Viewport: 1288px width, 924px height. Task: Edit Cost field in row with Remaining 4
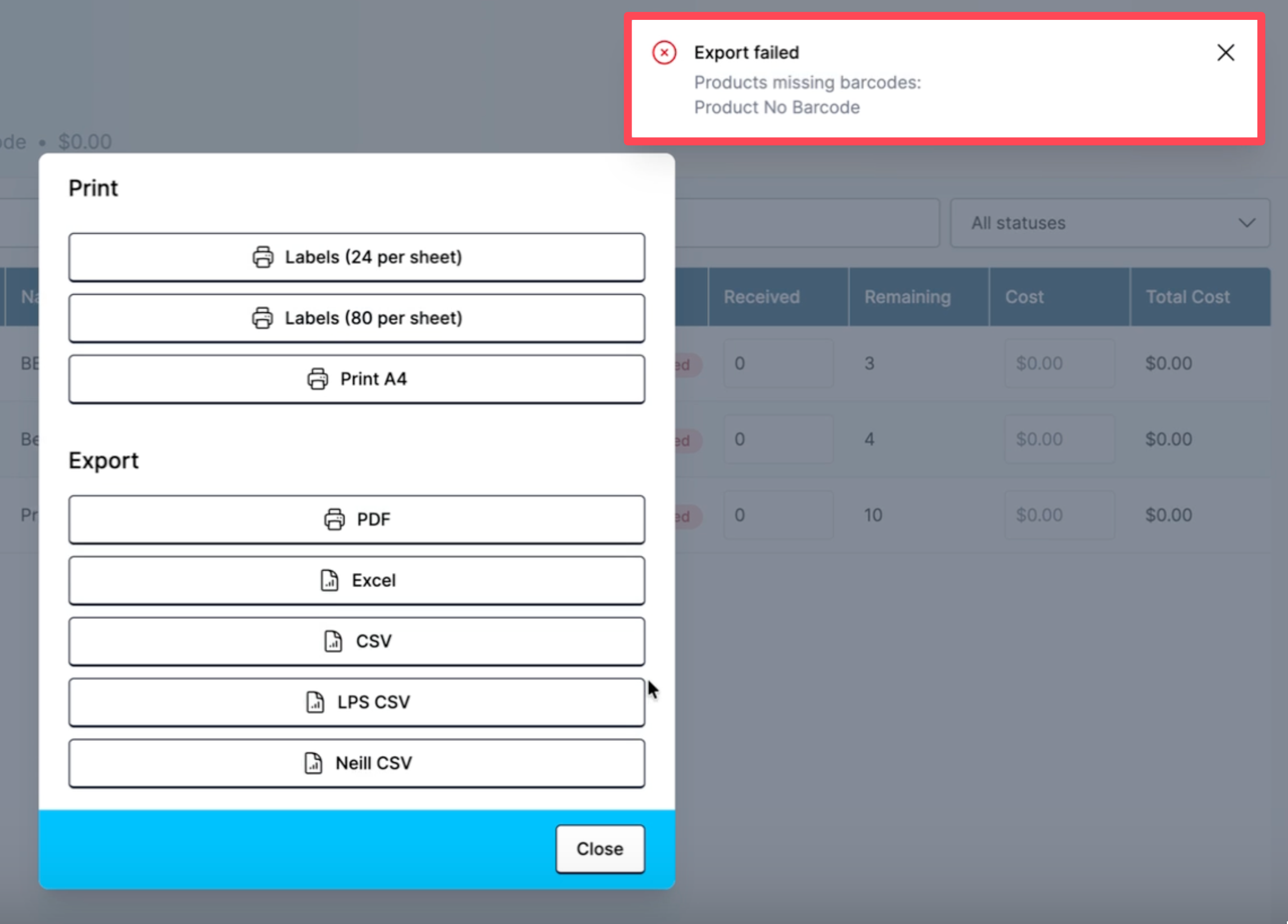pos(1060,439)
